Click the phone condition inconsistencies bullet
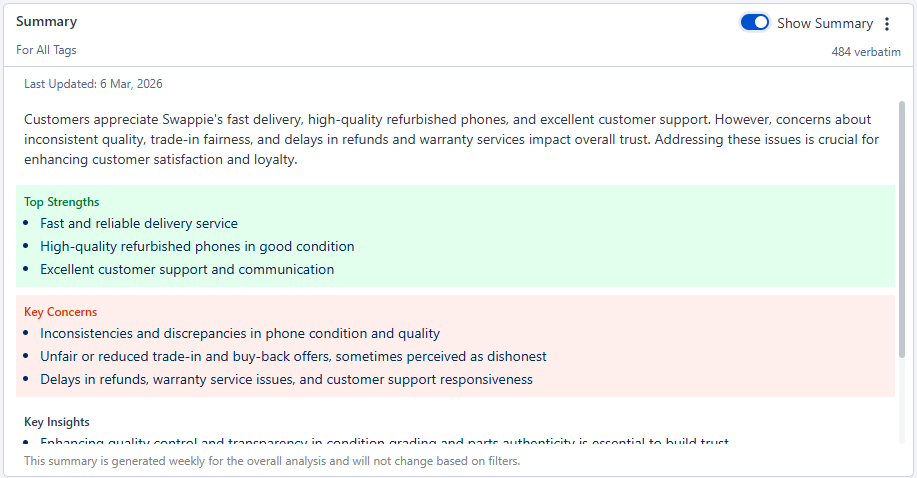This screenshot has height=478, width=917. pyautogui.click(x=240, y=334)
